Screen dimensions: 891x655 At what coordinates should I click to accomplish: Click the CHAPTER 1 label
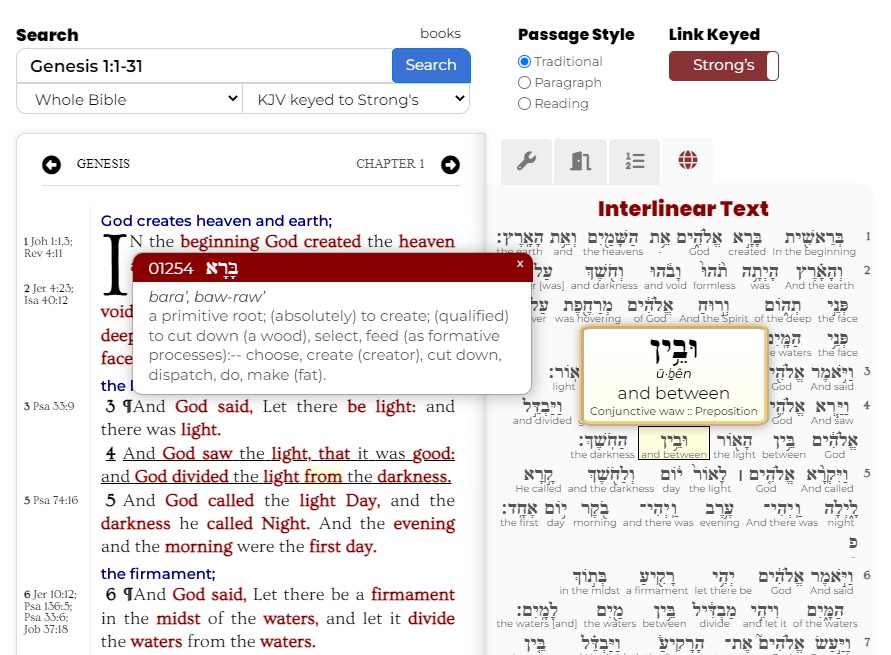pos(390,164)
